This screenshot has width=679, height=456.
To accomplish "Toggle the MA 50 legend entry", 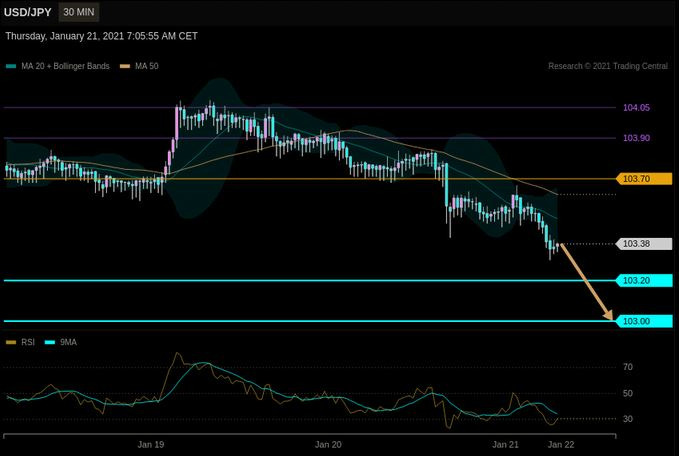I will (x=139, y=66).
